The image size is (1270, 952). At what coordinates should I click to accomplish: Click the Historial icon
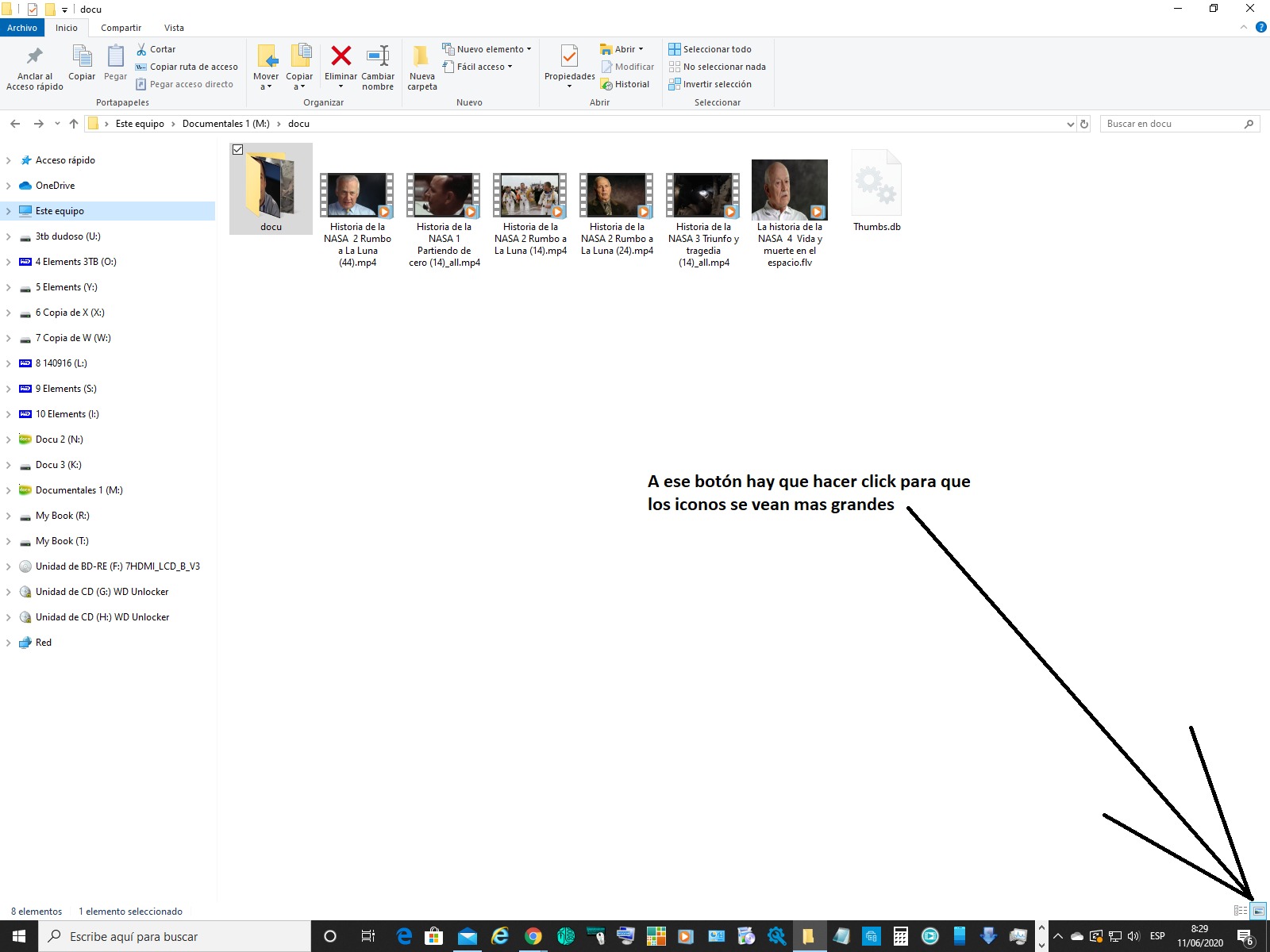click(x=607, y=84)
